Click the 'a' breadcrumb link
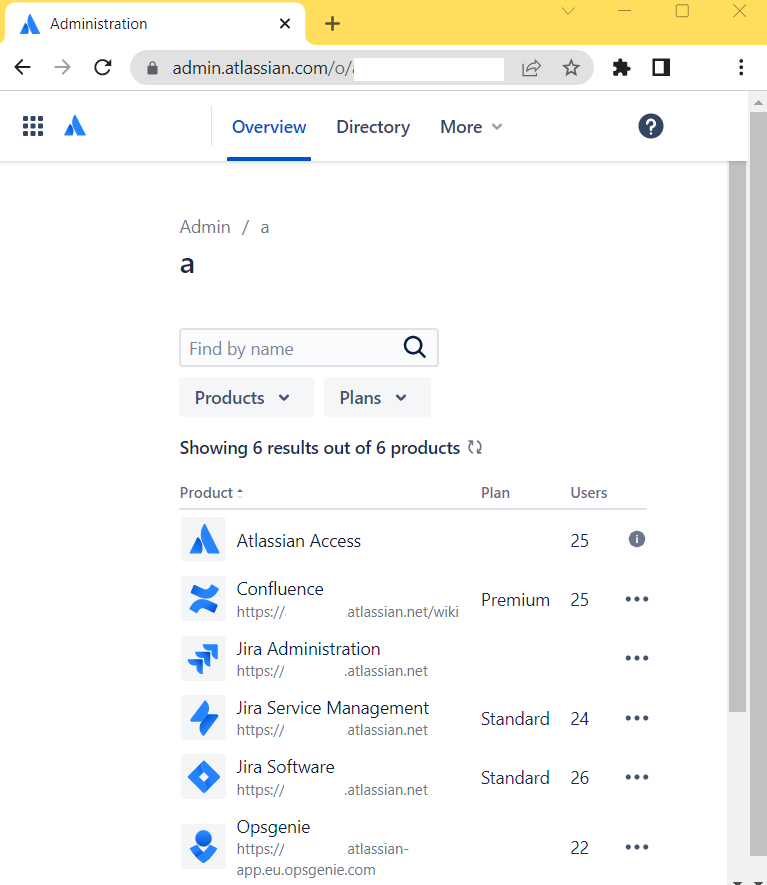767x885 pixels. pyautogui.click(x=265, y=227)
